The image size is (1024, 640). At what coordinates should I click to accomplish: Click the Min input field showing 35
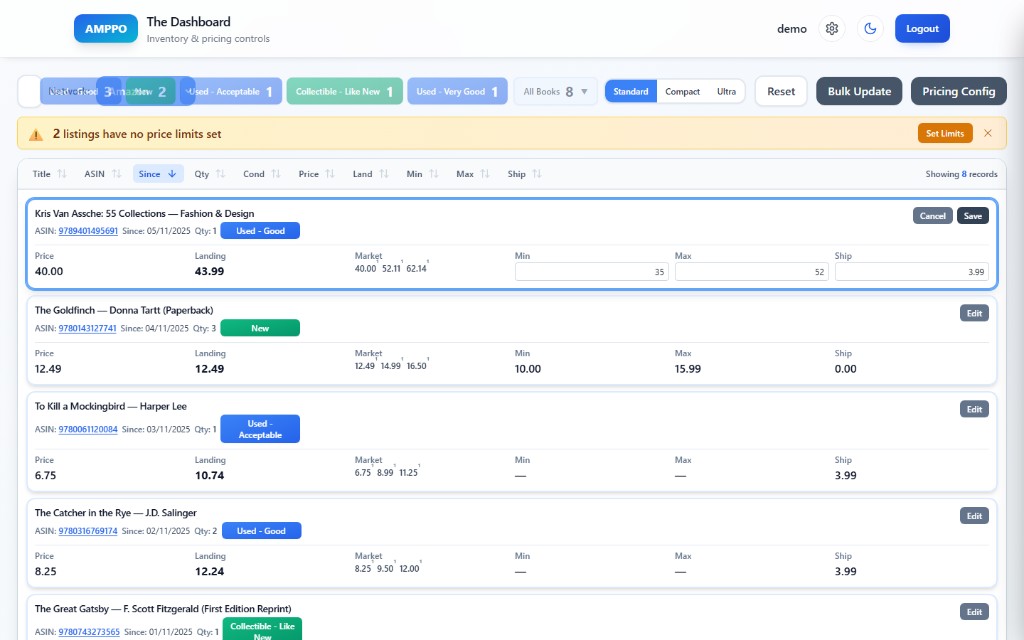592,272
